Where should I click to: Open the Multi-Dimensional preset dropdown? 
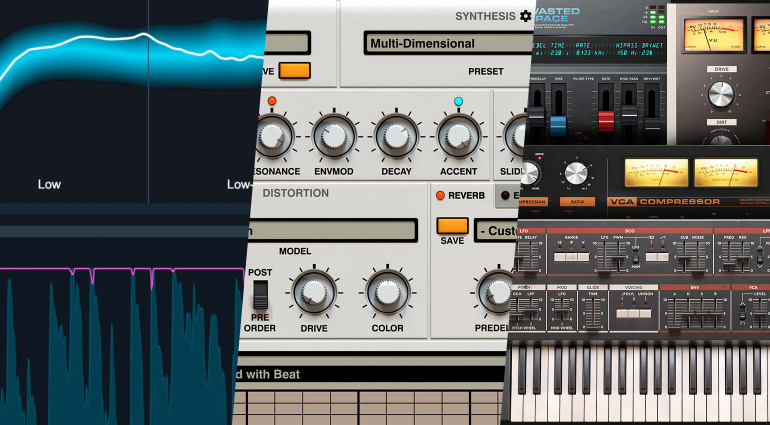pos(447,43)
